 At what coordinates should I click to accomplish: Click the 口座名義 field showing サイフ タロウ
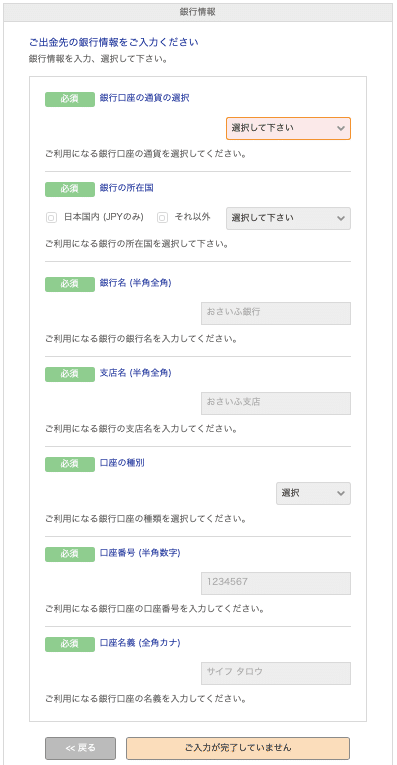276,673
